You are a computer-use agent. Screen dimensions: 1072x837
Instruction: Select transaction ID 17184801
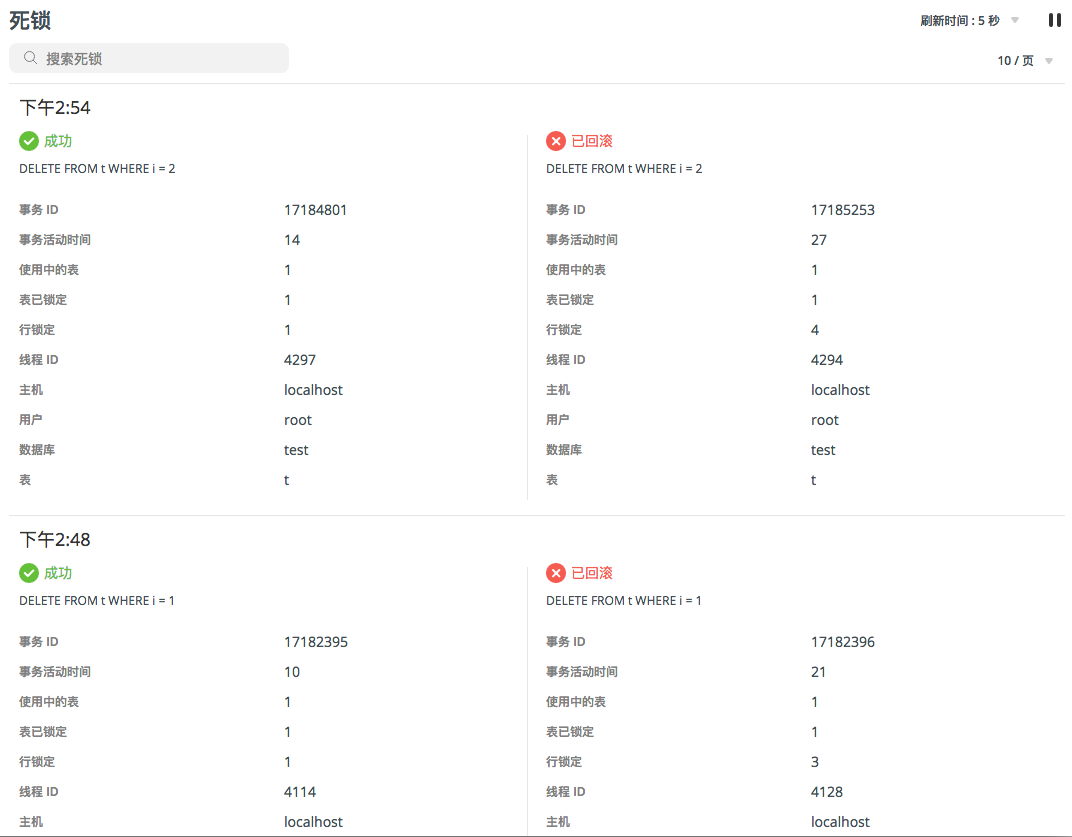coord(315,210)
